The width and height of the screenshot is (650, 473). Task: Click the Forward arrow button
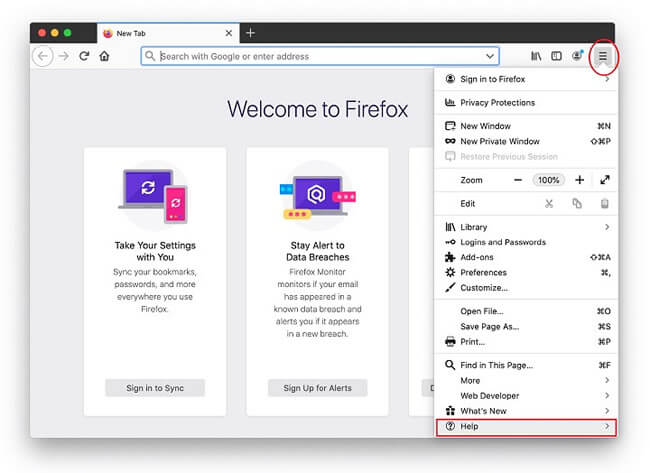point(63,56)
